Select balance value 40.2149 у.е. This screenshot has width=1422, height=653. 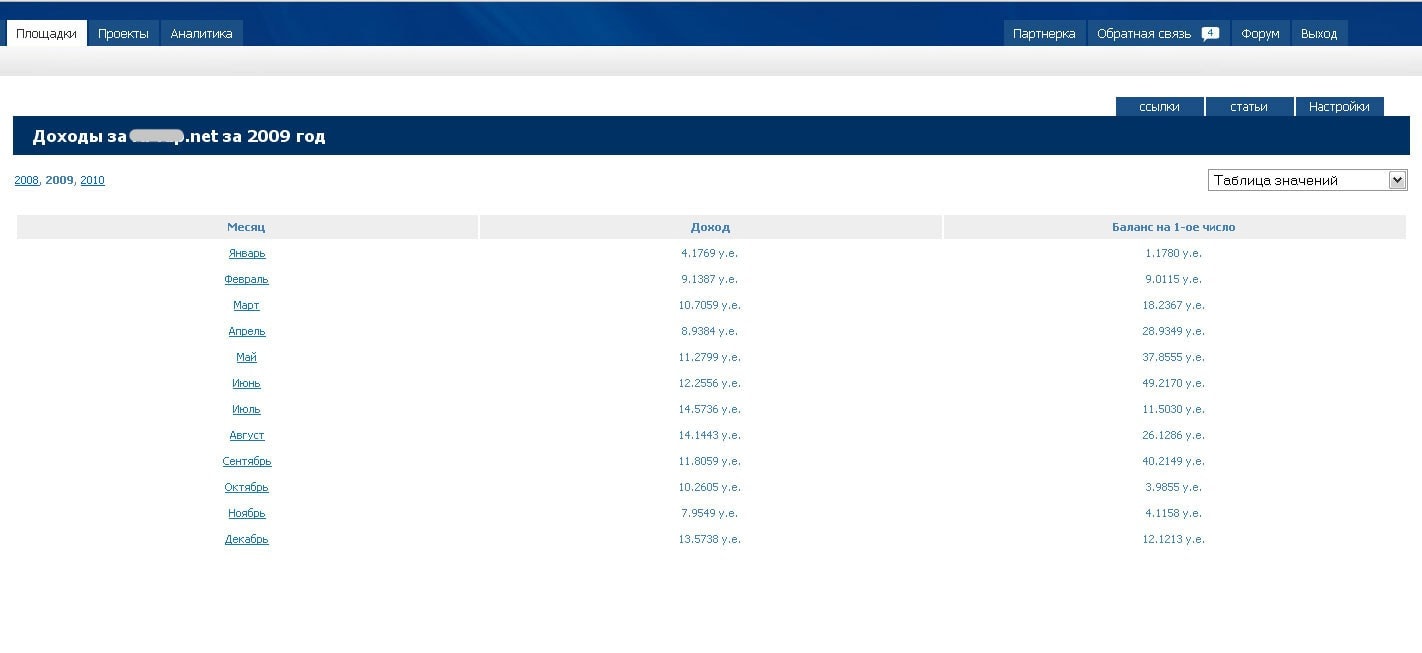coord(1174,461)
